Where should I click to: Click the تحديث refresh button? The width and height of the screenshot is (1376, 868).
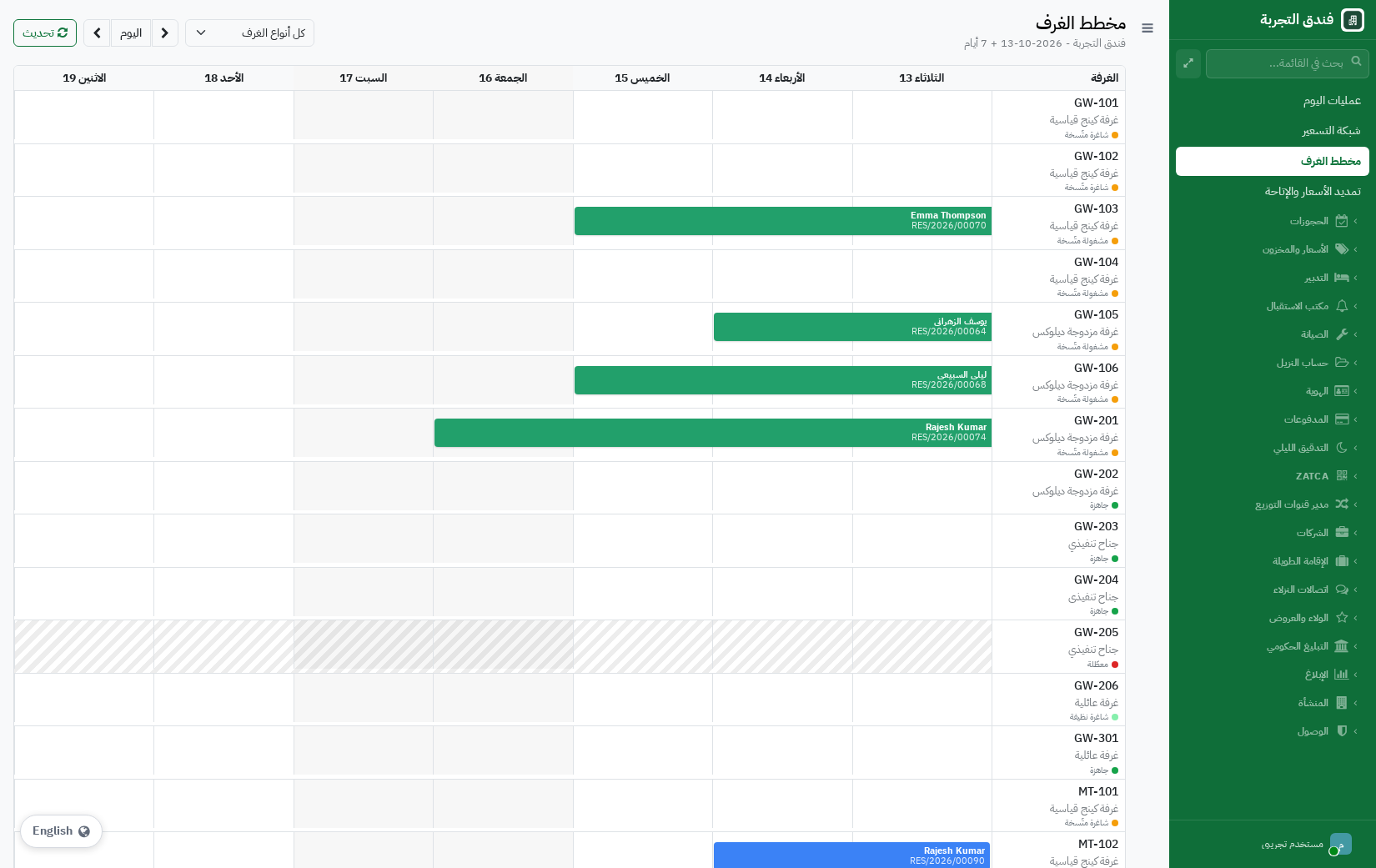tap(45, 33)
